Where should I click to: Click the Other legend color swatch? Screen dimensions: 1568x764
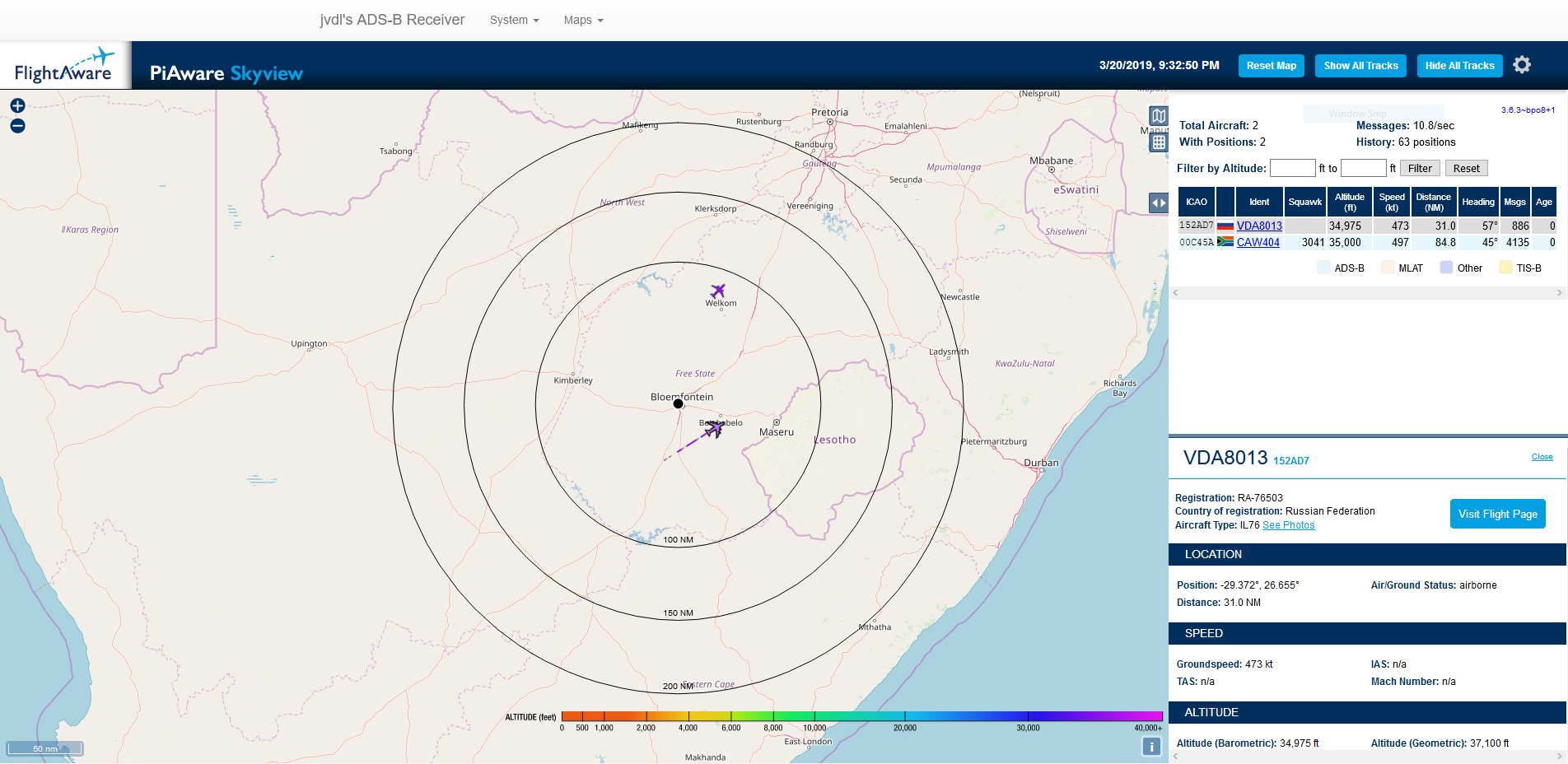(1446, 268)
